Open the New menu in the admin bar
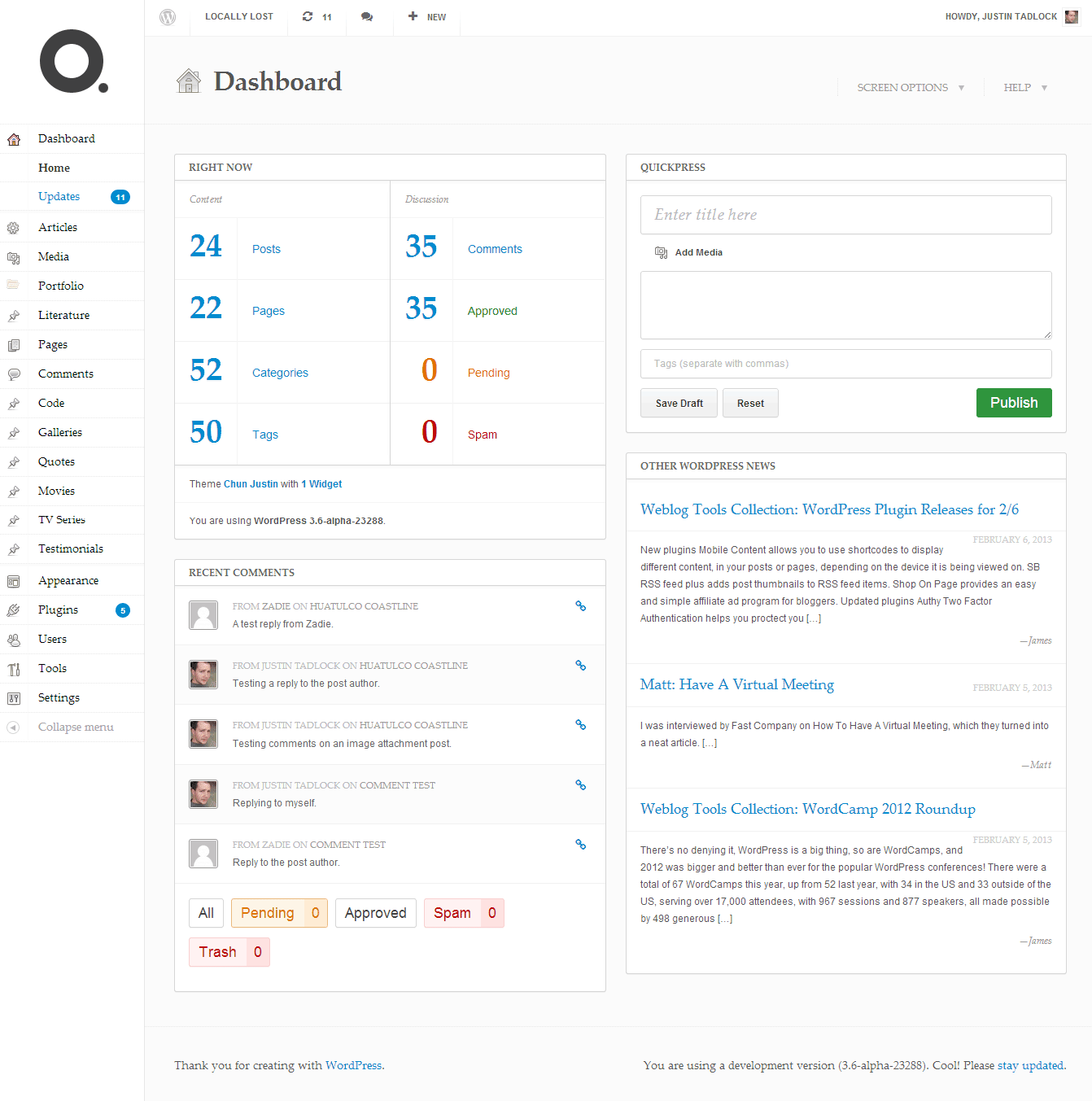Image resolution: width=1092 pixels, height=1101 pixels. 426,16
